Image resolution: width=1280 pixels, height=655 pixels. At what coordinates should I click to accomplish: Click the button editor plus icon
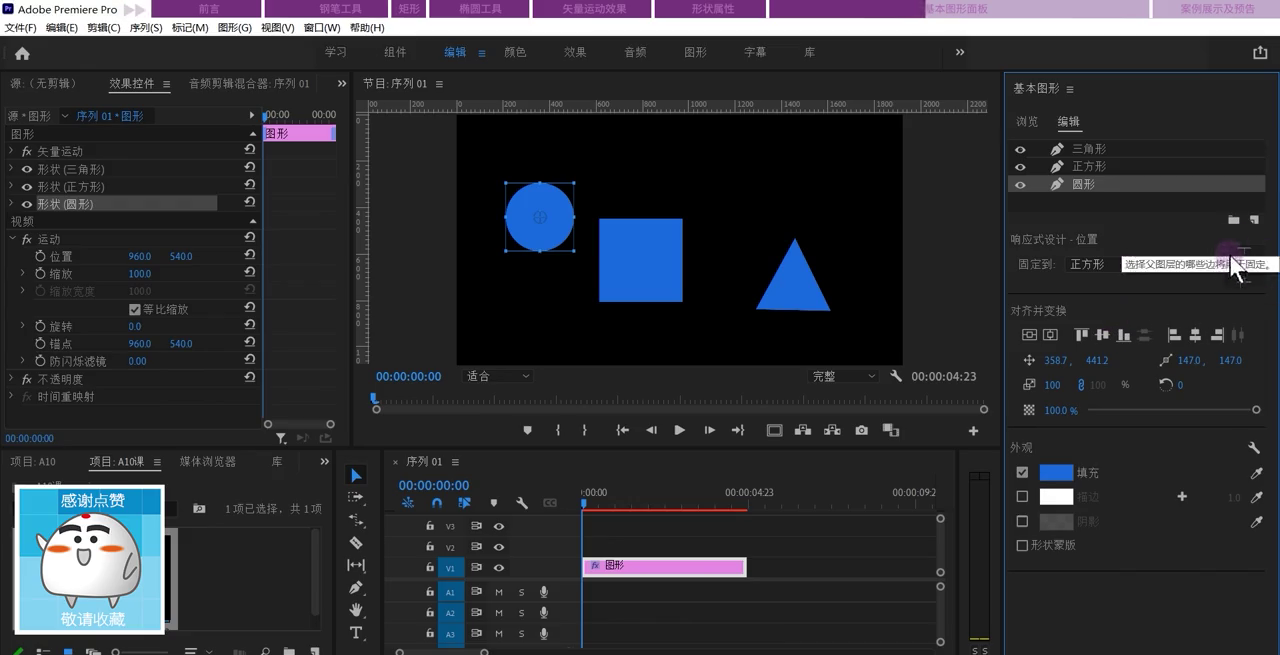[x=973, y=431]
